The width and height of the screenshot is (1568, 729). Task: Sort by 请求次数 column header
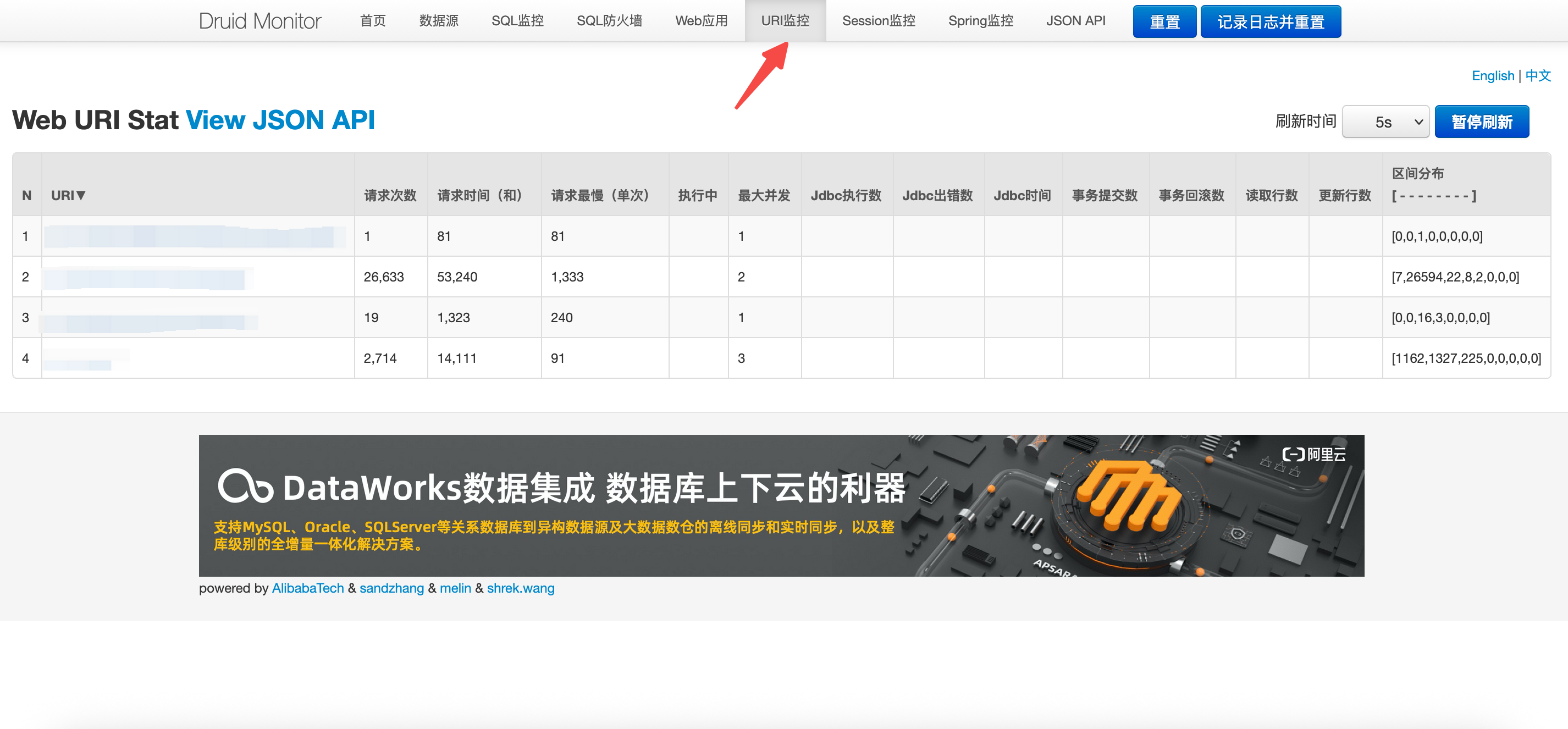pyautogui.click(x=390, y=195)
